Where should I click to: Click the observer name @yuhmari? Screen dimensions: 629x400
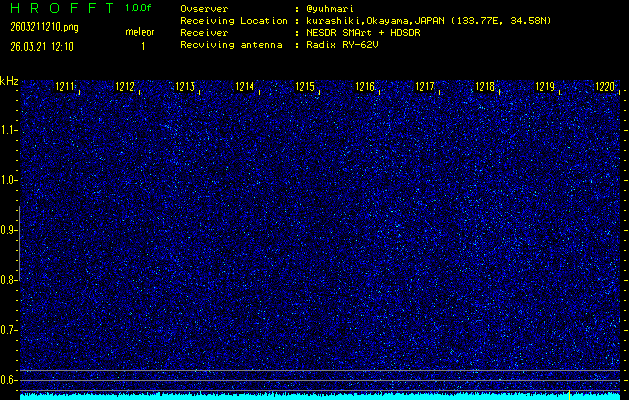pos(330,9)
